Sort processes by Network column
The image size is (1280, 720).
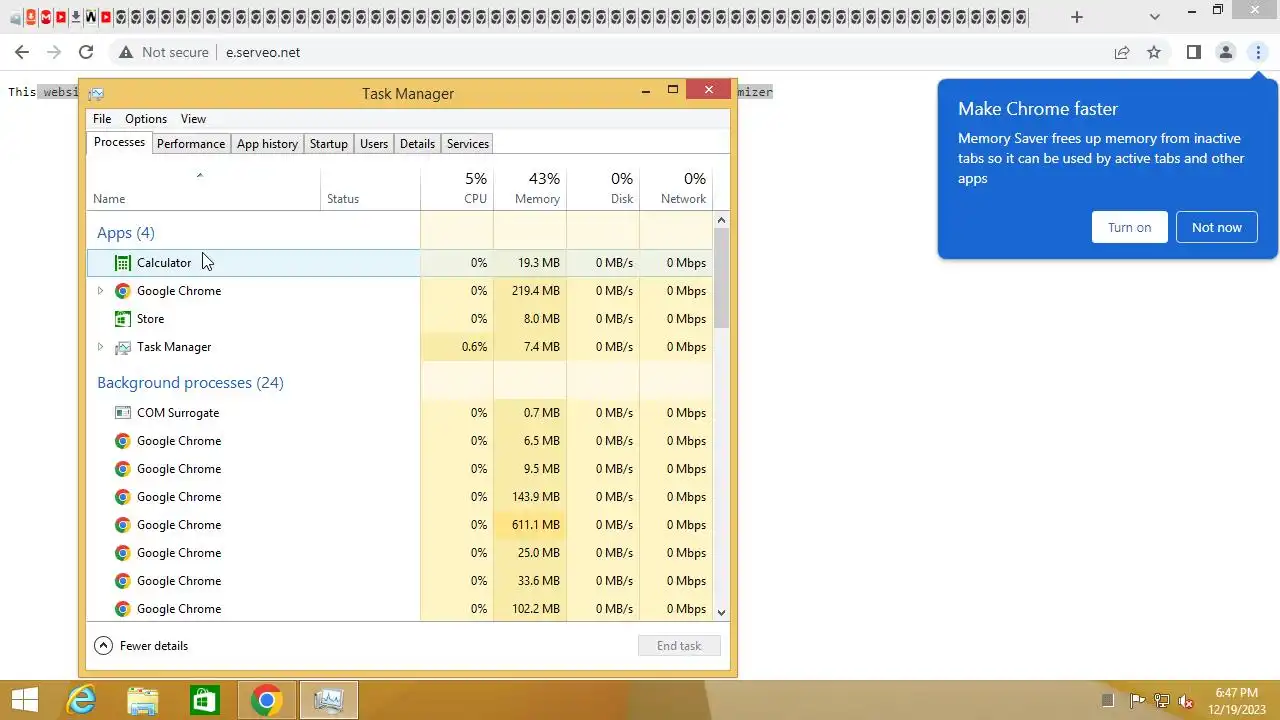(x=676, y=188)
